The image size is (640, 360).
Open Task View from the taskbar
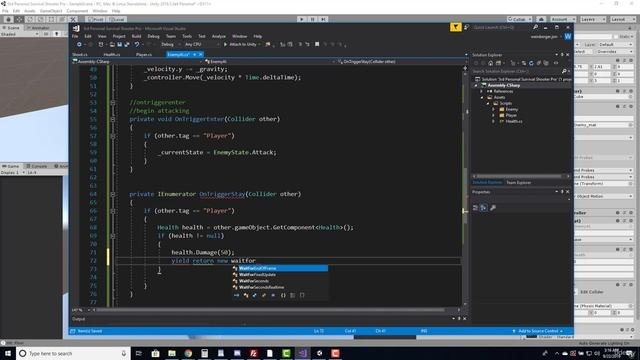[x=138, y=353]
